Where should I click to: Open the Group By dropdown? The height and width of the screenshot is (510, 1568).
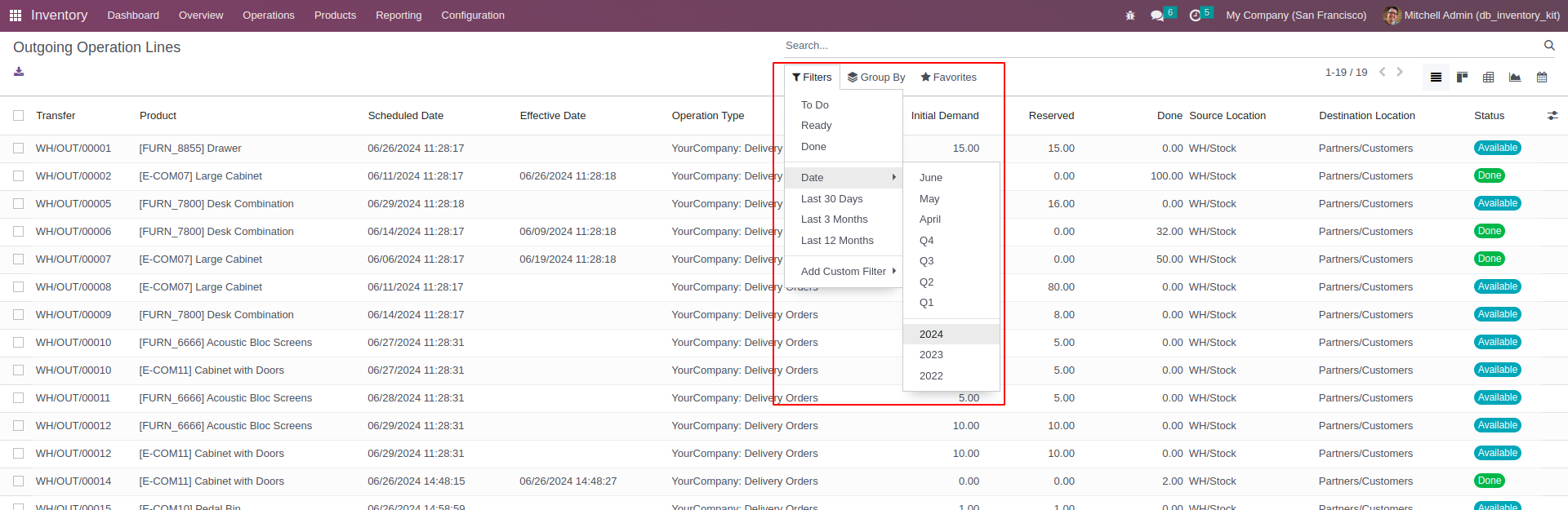[876, 78]
